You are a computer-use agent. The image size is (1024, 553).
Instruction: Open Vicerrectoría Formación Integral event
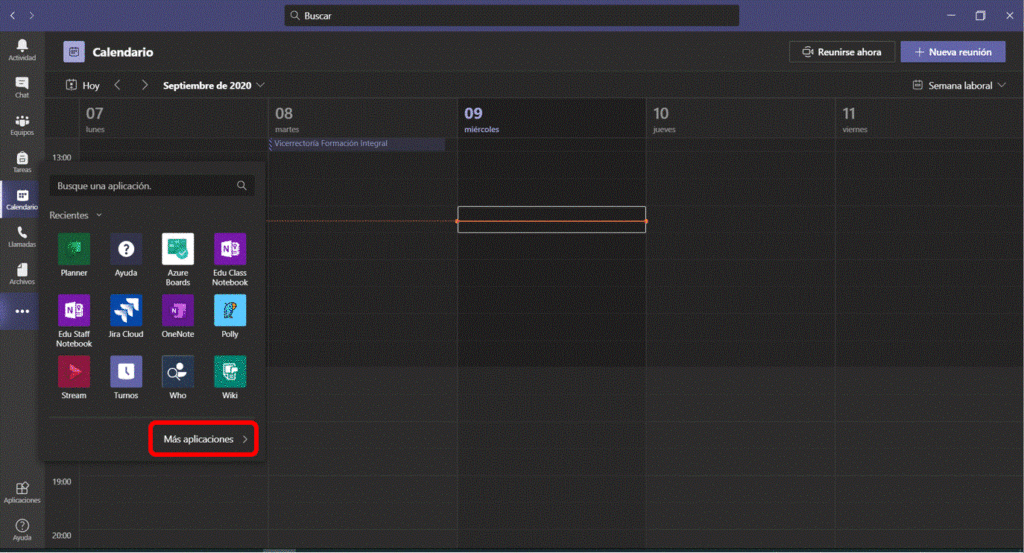pyautogui.click(x=357, y=144)
